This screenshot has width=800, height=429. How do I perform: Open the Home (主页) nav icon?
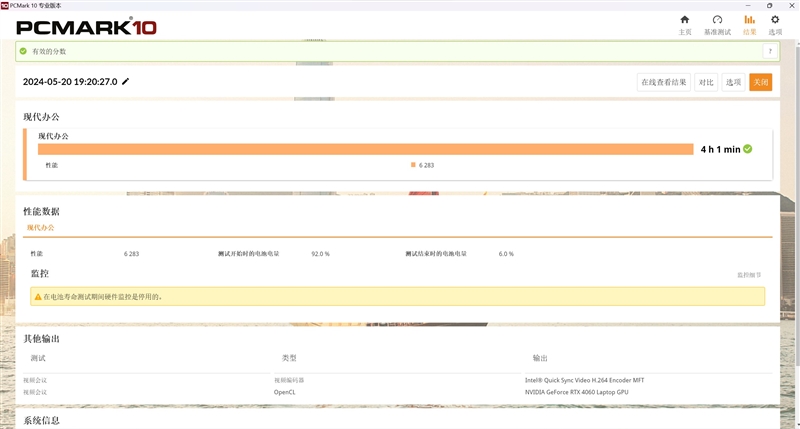click(x=685, y=20)
